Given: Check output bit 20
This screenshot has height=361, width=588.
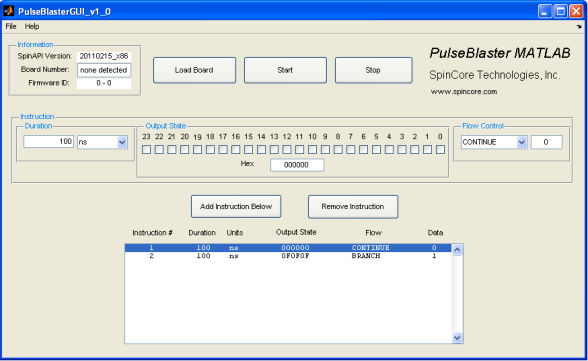Looking at the screenshot, I should pos(185,150).
